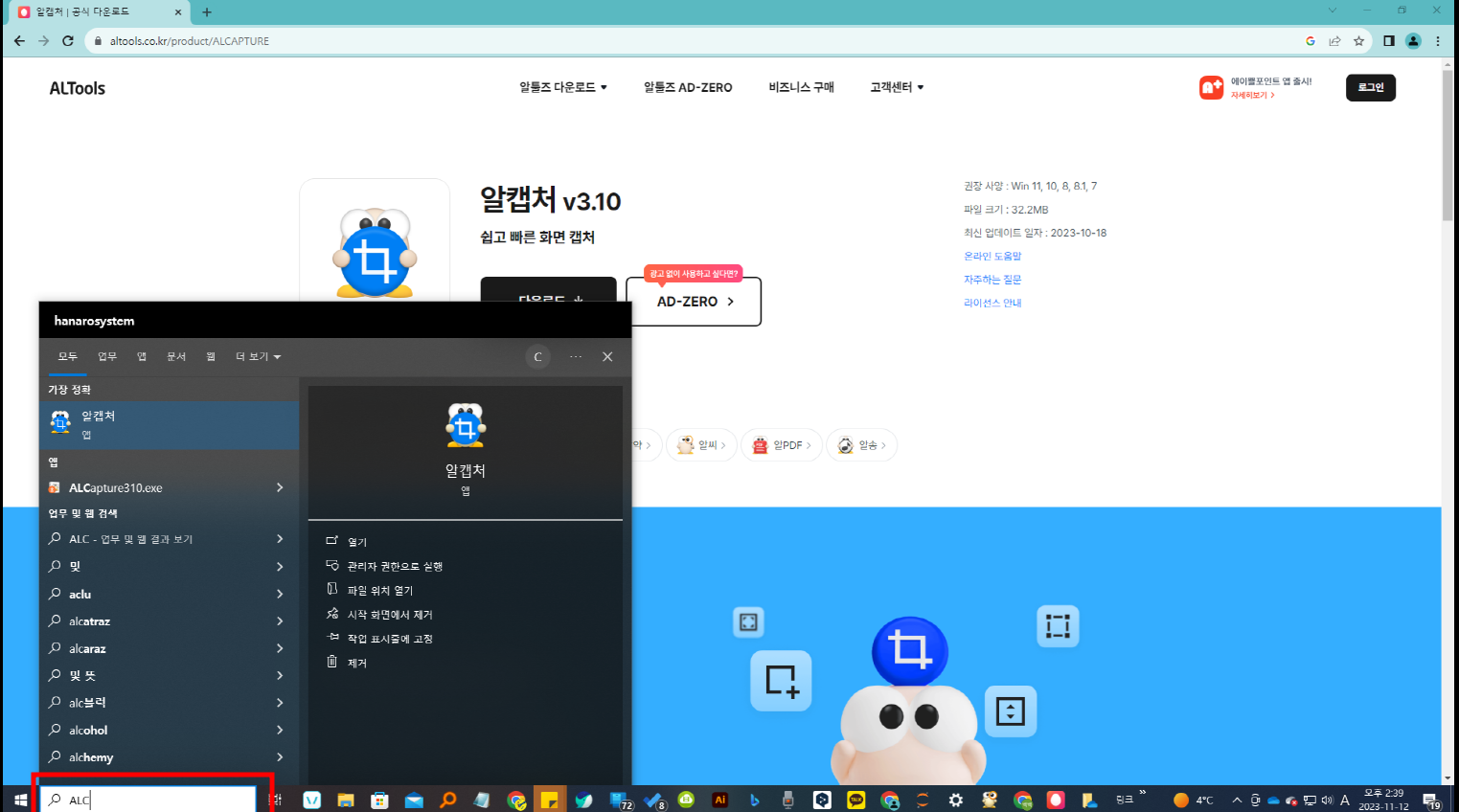The height and width of the screenshot is (812, 1459).
Task: Open Chrome side panel icon
Action: 1389,41
